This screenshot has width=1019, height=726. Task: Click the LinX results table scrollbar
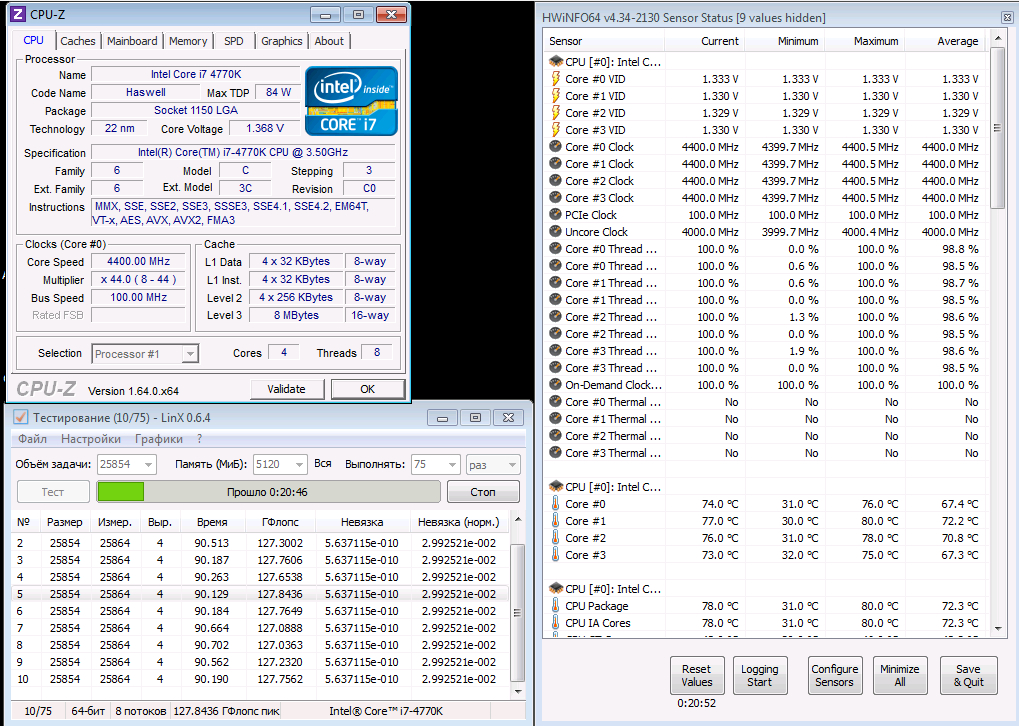518,604
